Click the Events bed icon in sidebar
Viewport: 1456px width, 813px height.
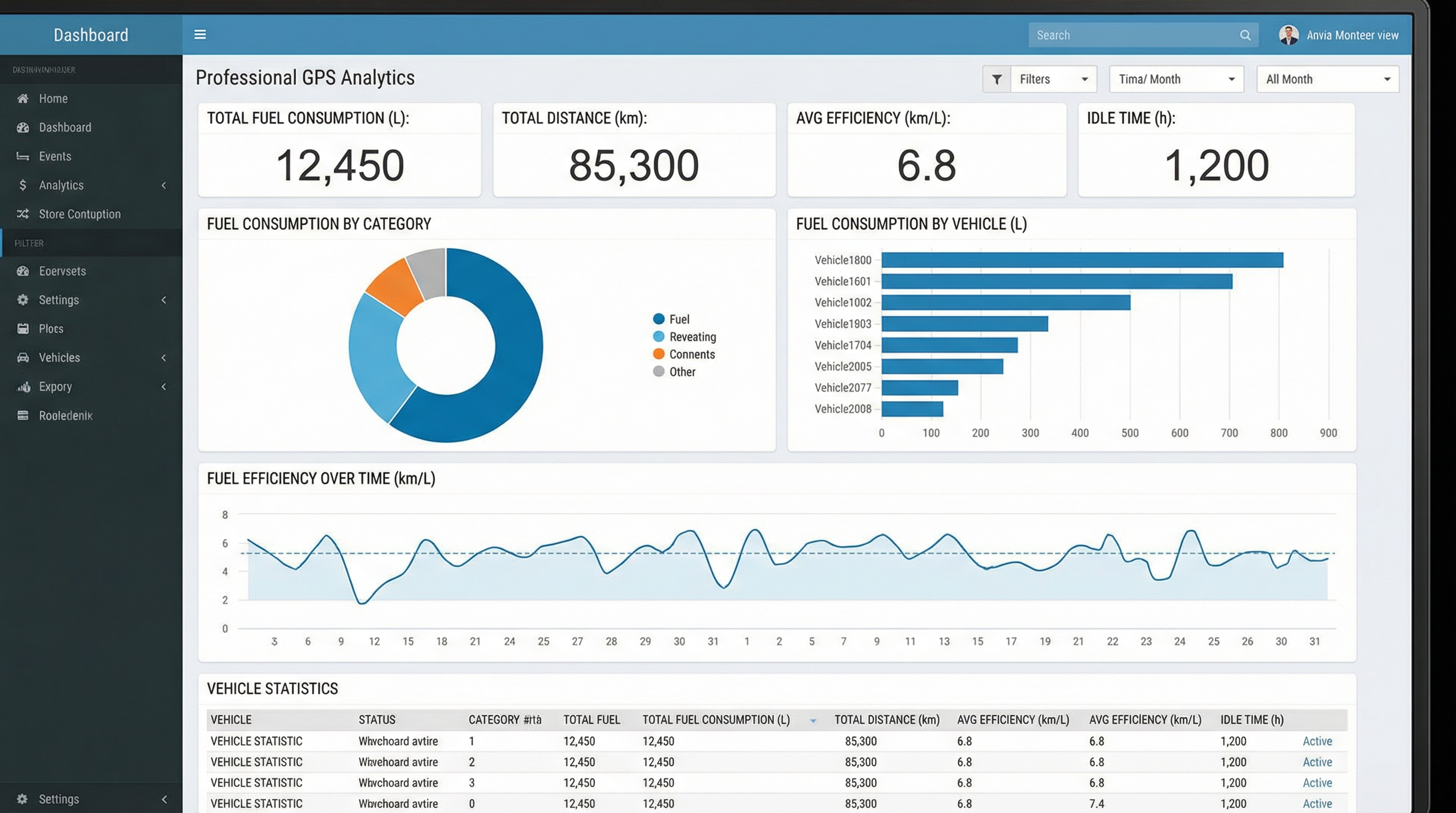pos(23,156)
